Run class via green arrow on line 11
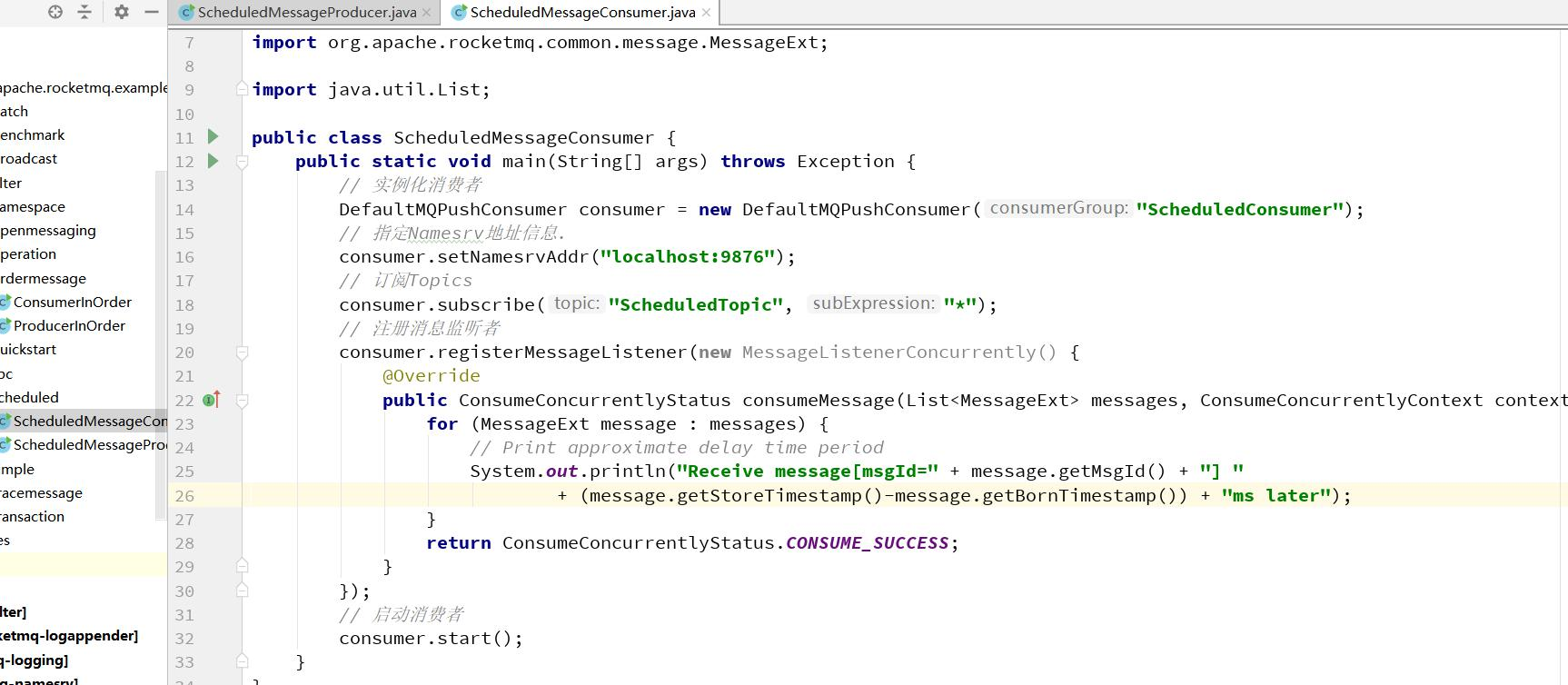The image size is (1568, 685). (x=213, y=137)
